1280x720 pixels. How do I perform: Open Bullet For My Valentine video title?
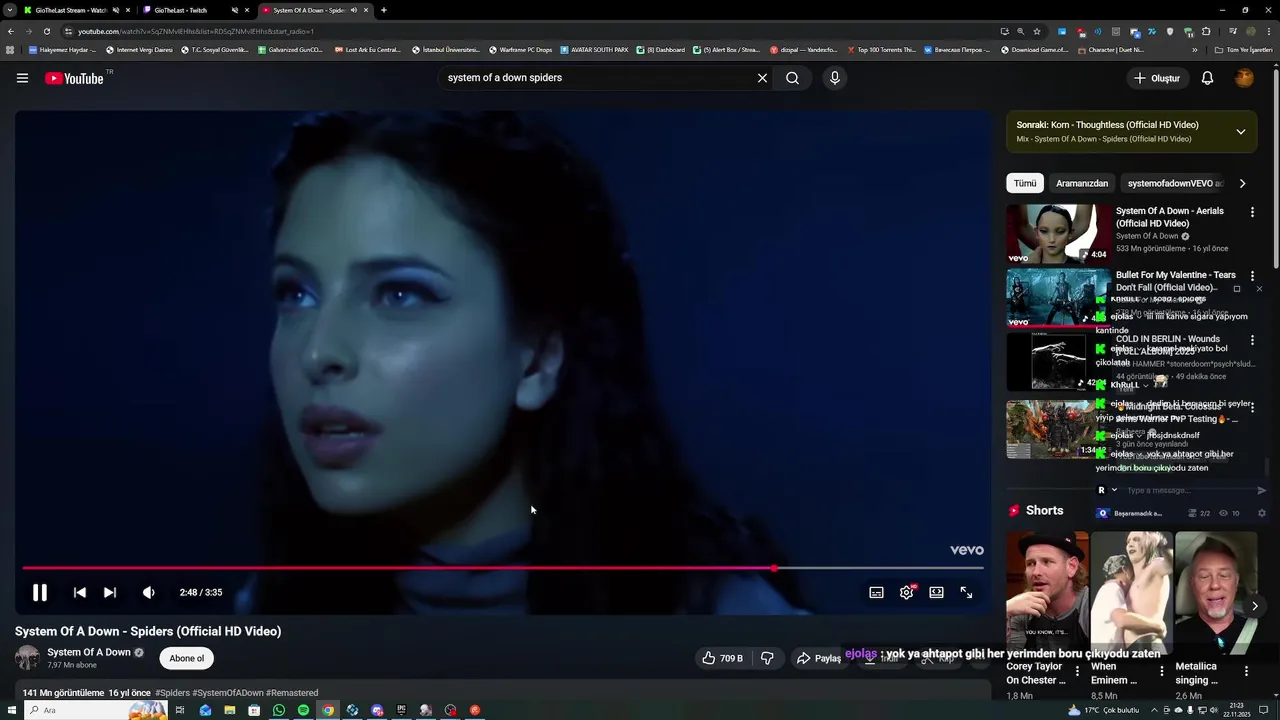(1175, 281)
